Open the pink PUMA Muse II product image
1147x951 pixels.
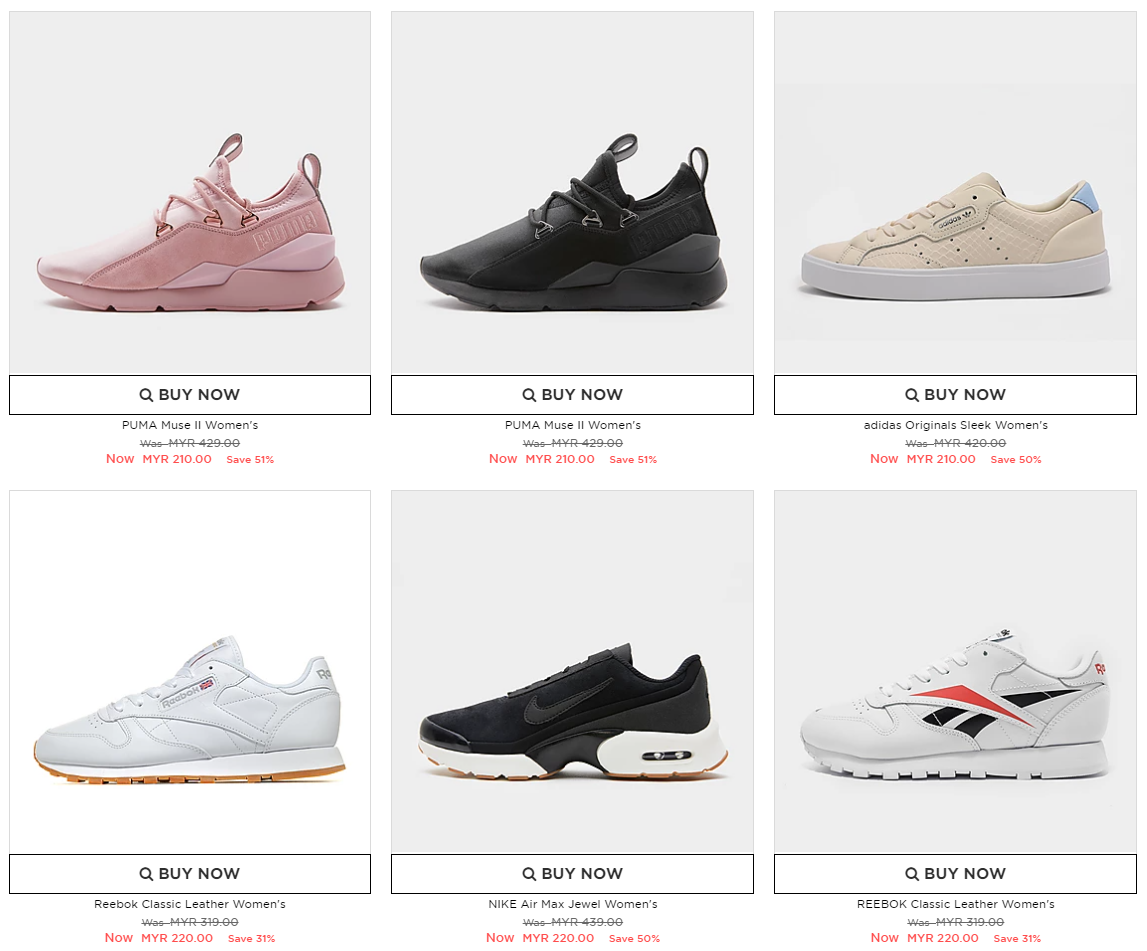click(x=190, y=192)
